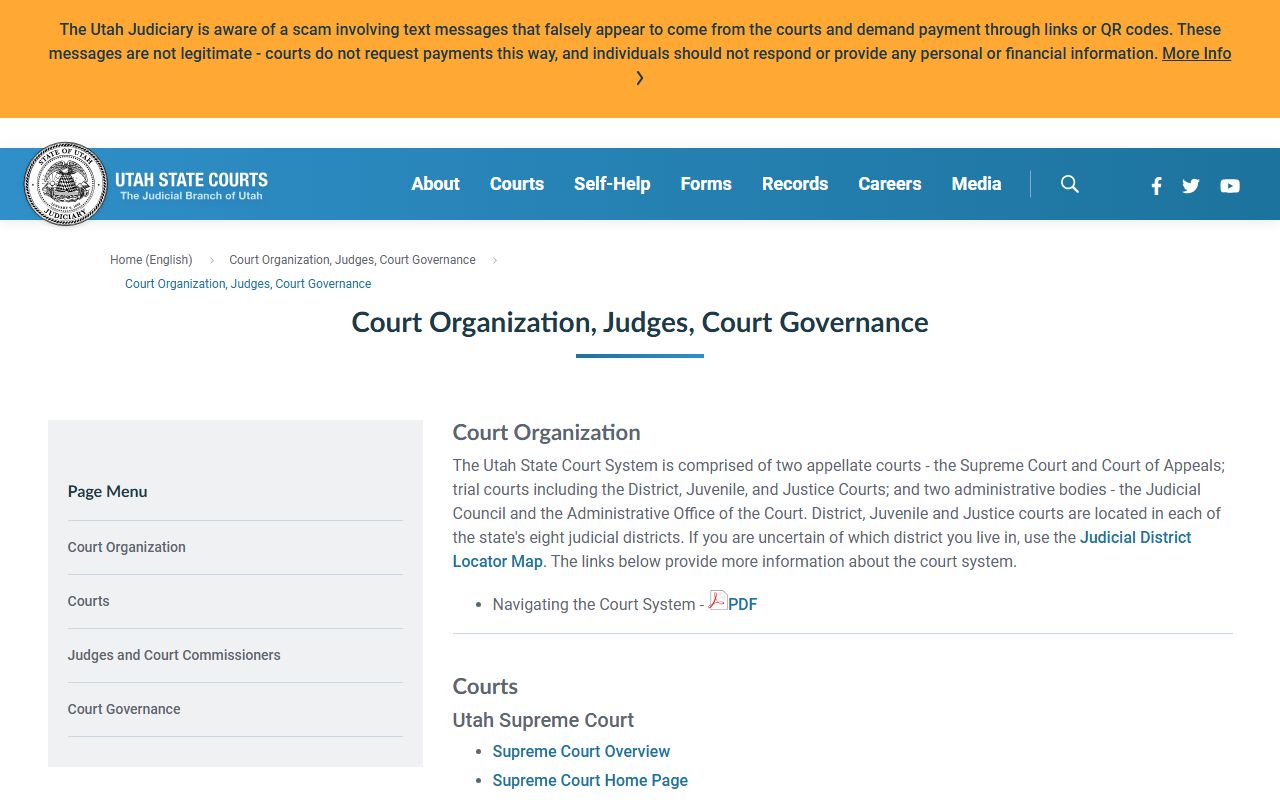Jump to Judges and Court Commissioners in Page Menu

[x=174, y=655]
